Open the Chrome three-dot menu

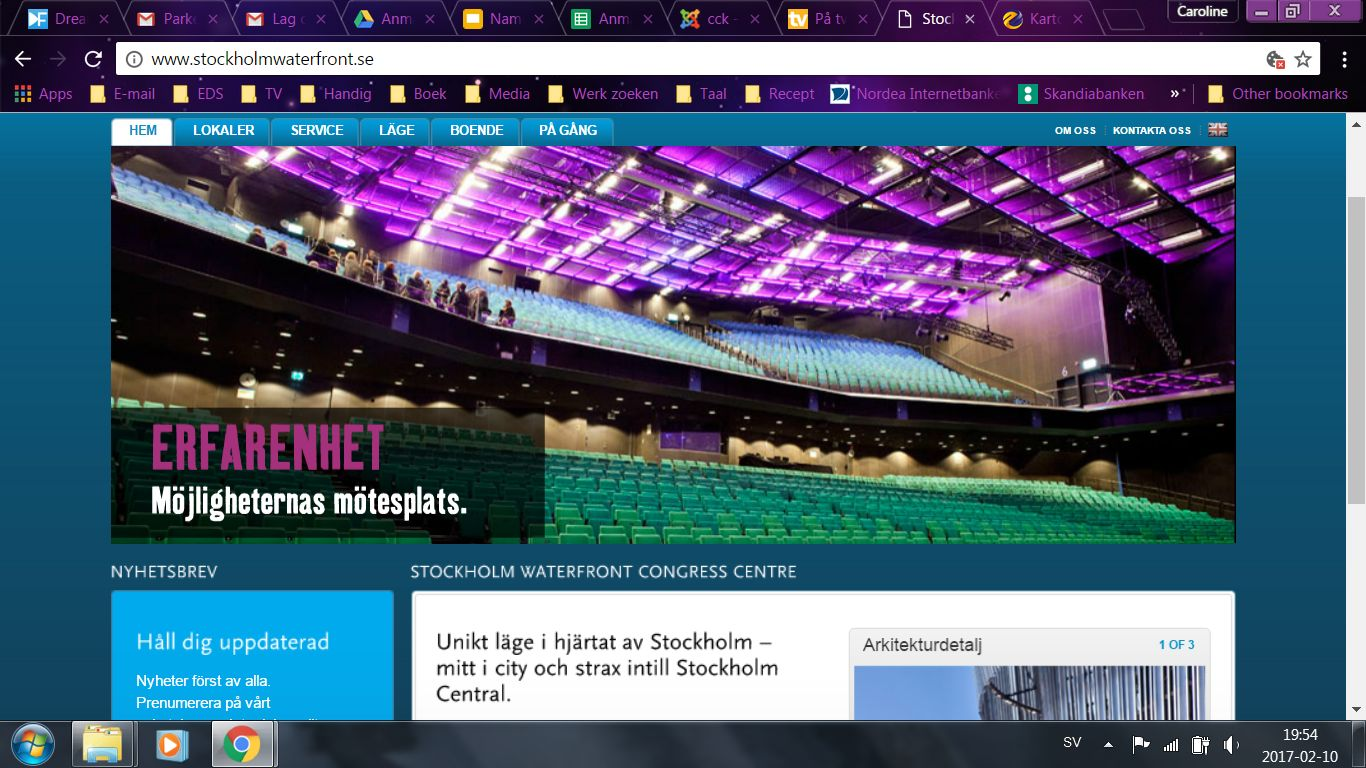tap(1343, 59)
